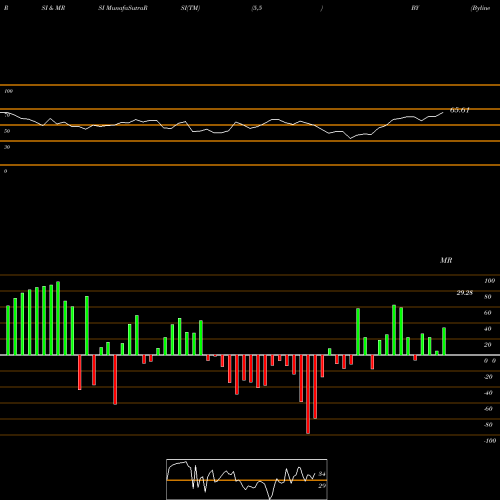The image size is (500, 500).
Task: Click the MR panel title label
Action: (x=446, y=260)
